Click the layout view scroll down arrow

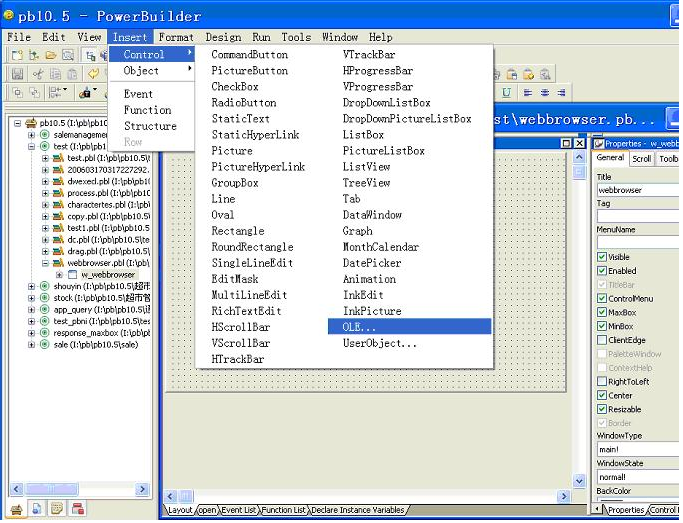579,481
